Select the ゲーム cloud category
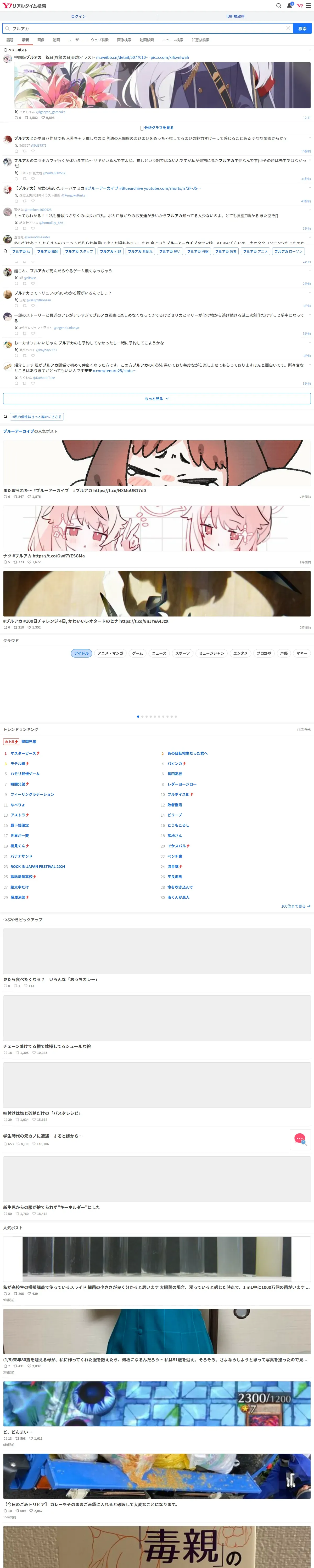This screenshot has height=1568, width=314. pos(138,653)
